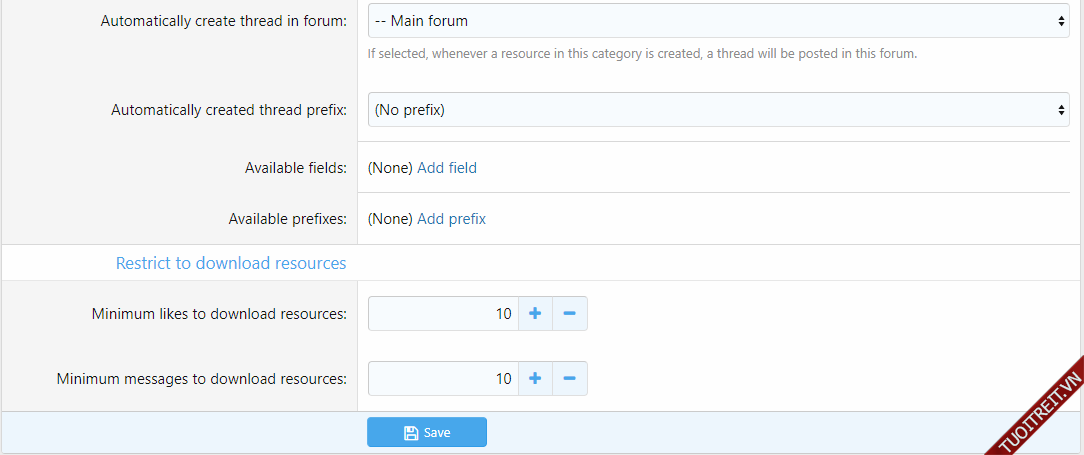Increase minimum messages with plus button
Viewport: 1084px width, 455px height.
click(535, 379)
